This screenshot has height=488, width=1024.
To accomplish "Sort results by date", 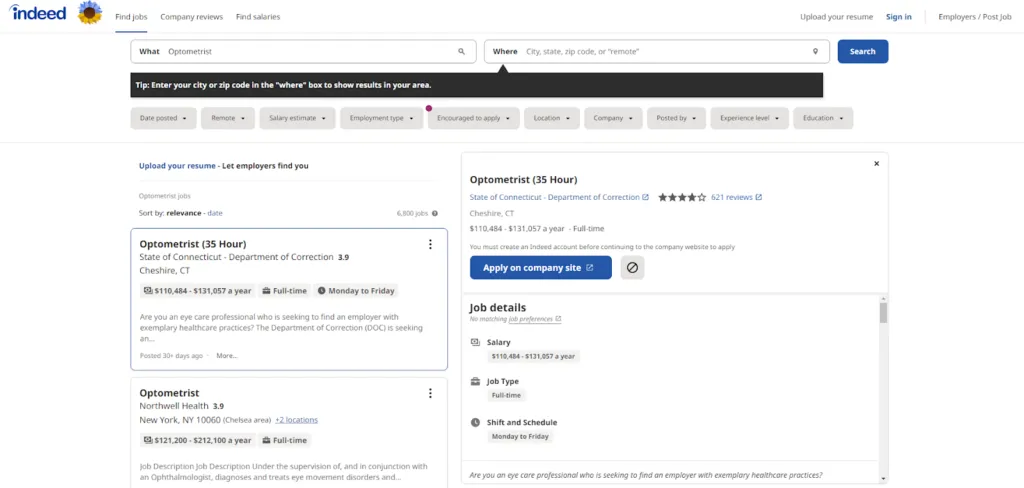I will tap(215, 213).
